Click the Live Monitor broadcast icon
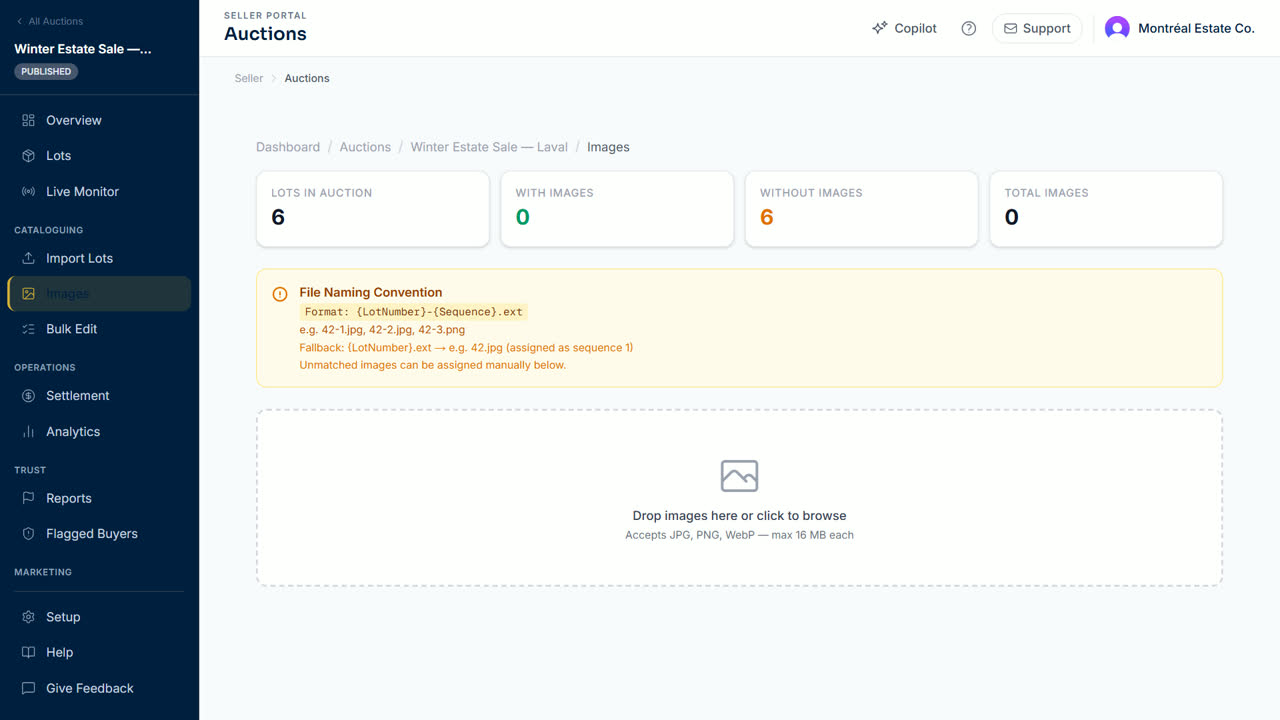Screen dimensions: 1280x720 [28, 192]
